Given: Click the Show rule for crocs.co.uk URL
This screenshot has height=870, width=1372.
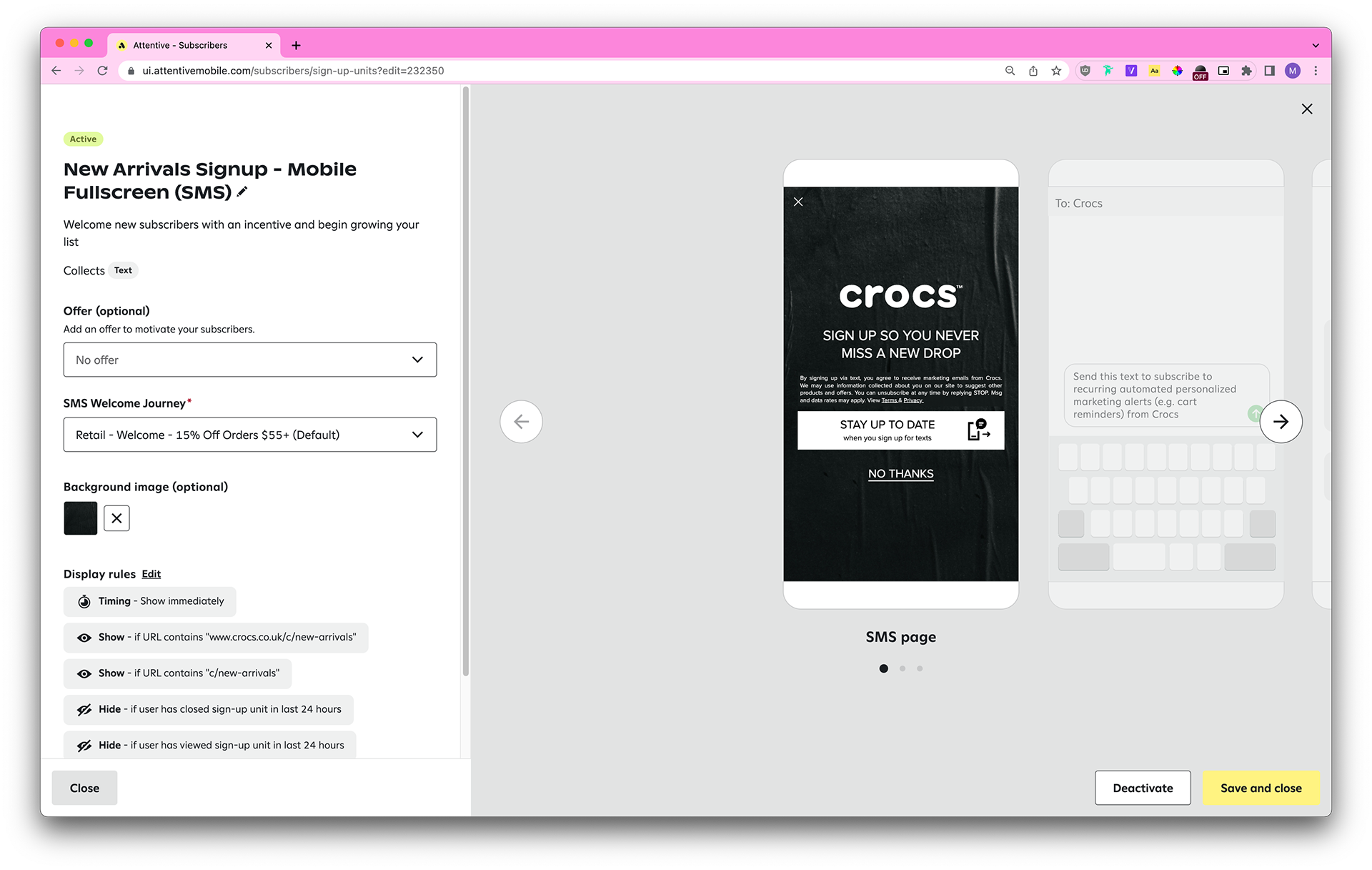Looking at the screenshot, I should pyautogui.click(x=216, y=638).
